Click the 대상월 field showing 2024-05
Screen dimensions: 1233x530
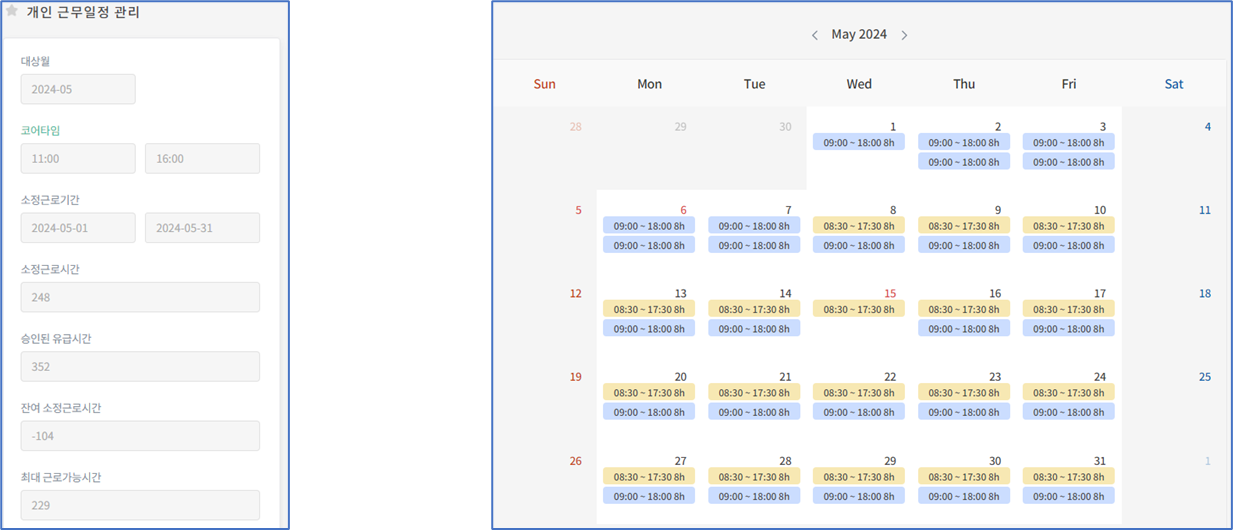(78, 89)
